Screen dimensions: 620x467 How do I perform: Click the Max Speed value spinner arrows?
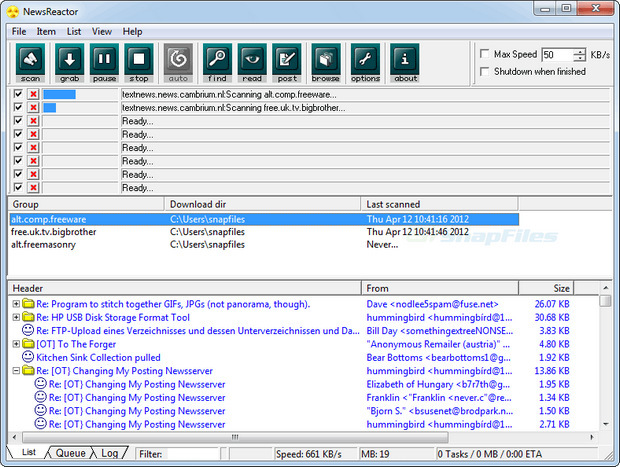(580, 55)
